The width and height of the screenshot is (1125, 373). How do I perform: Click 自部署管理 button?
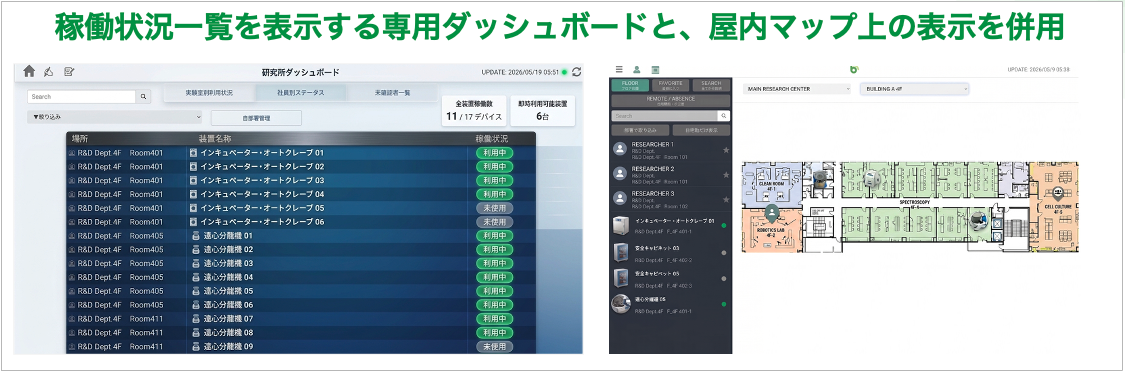pos(256,118)
